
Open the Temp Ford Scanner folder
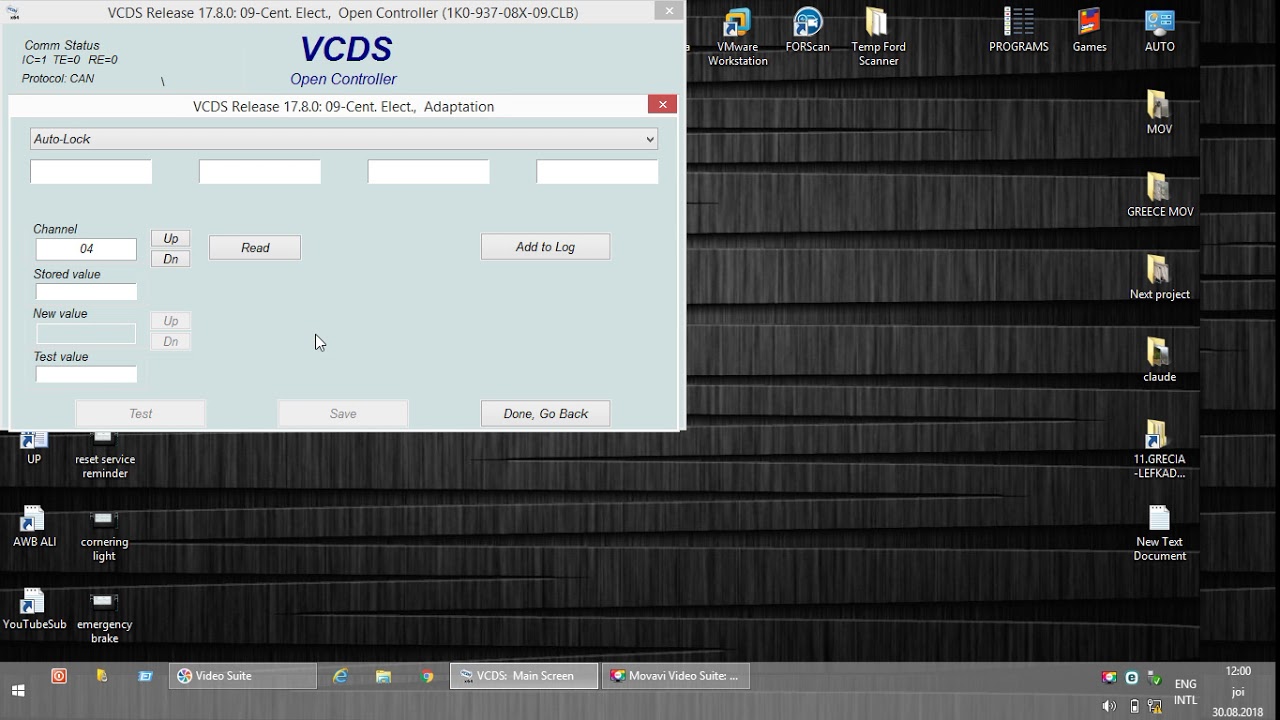(878, 38)
